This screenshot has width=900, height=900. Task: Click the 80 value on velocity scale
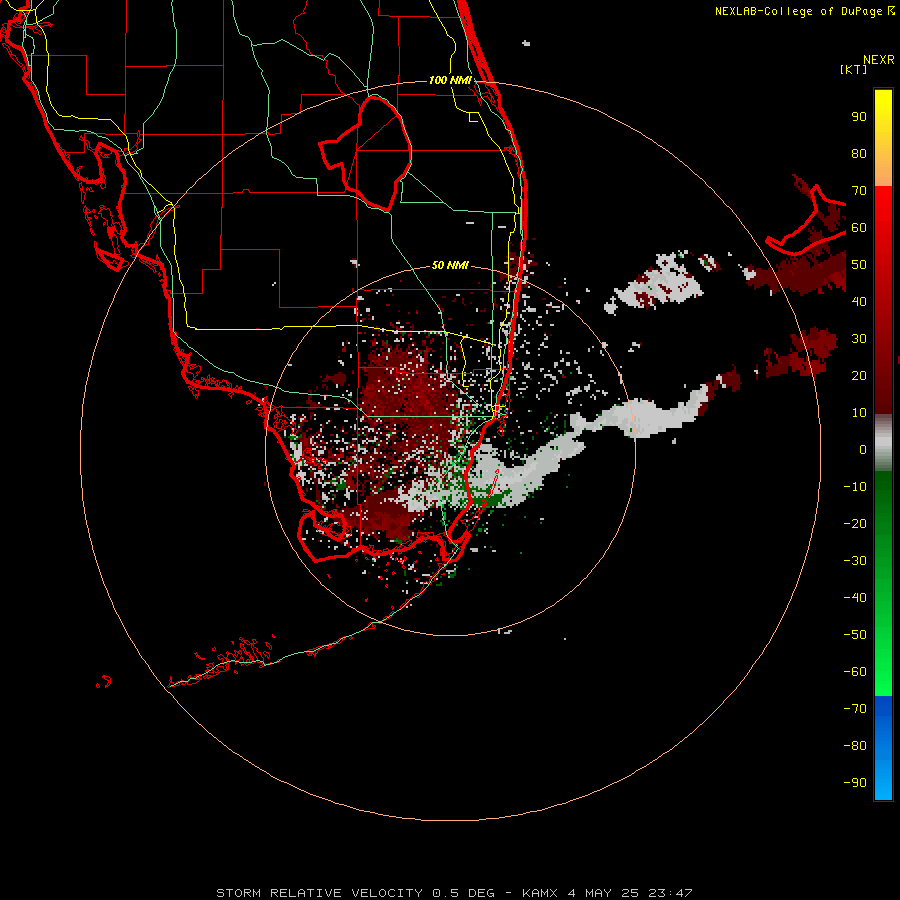tap(859, 154)
